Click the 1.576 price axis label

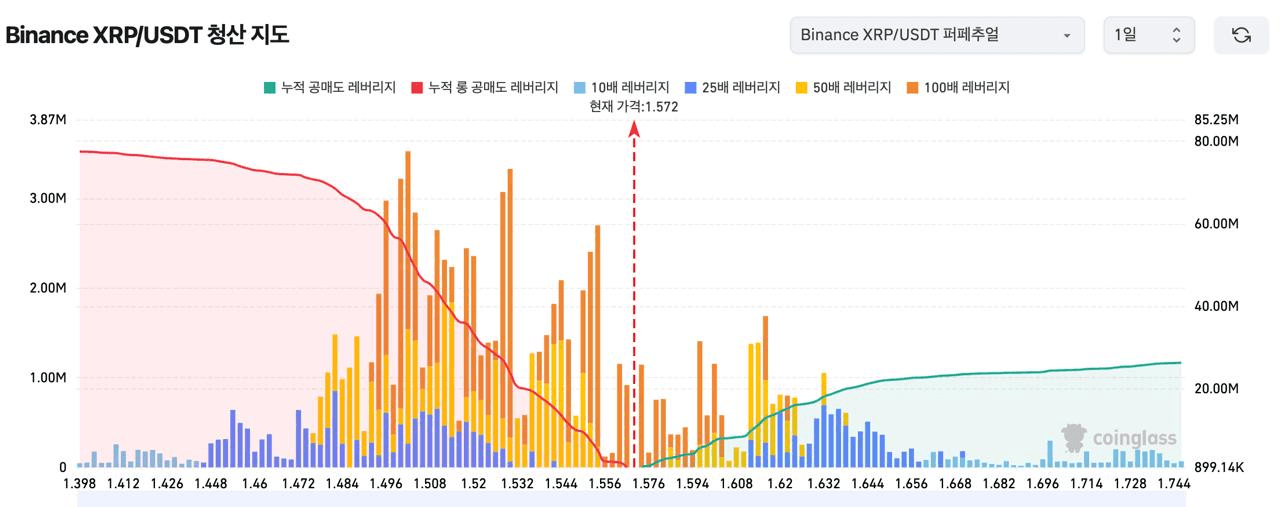pyautogui.click(x=648, y=484)
